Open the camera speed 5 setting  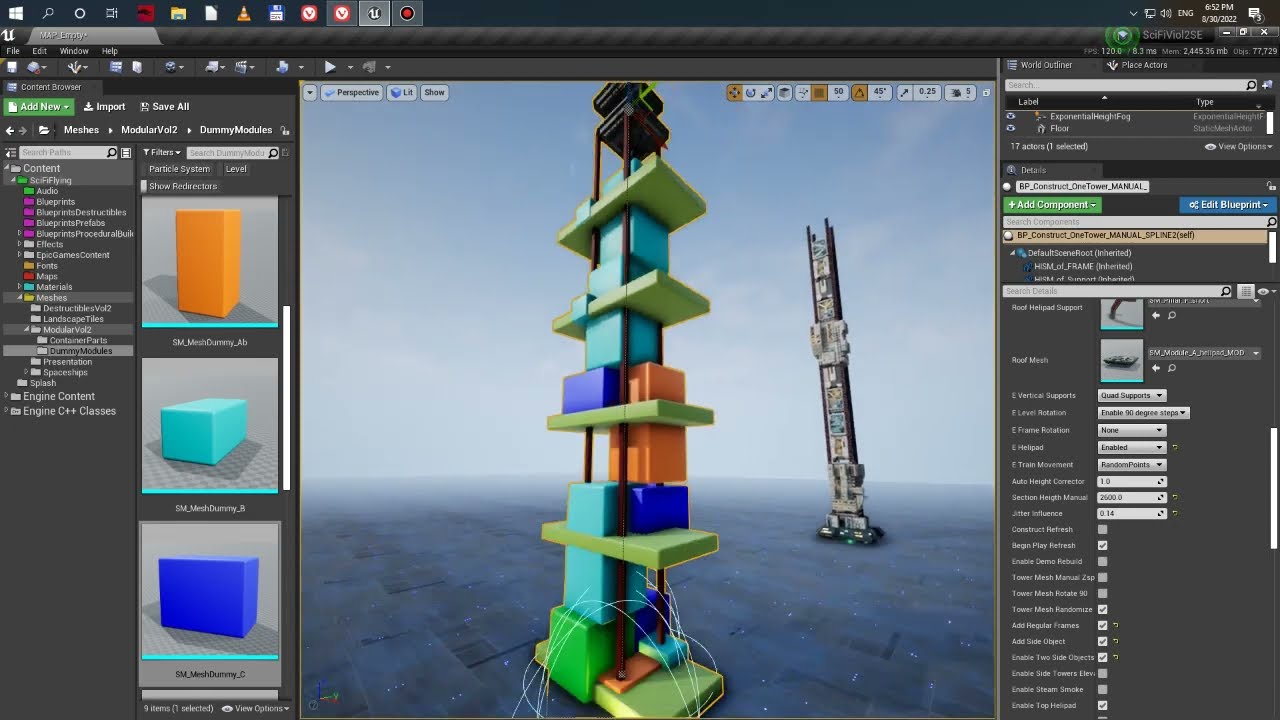[x=962, y=92]
